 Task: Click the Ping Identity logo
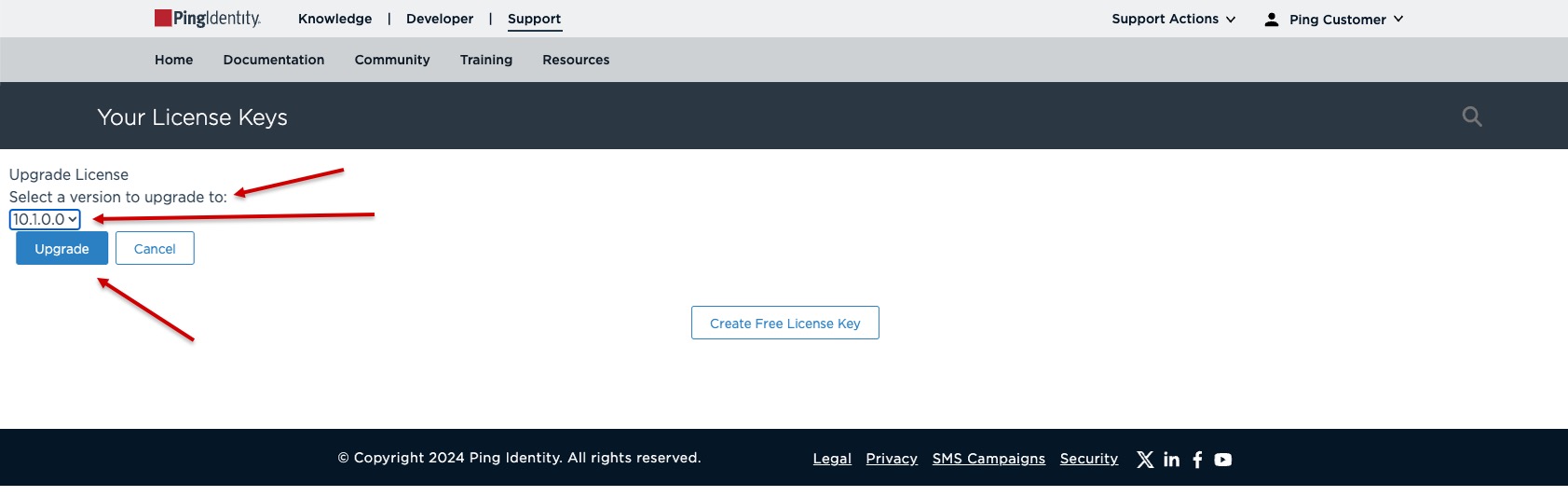point(207,19)
